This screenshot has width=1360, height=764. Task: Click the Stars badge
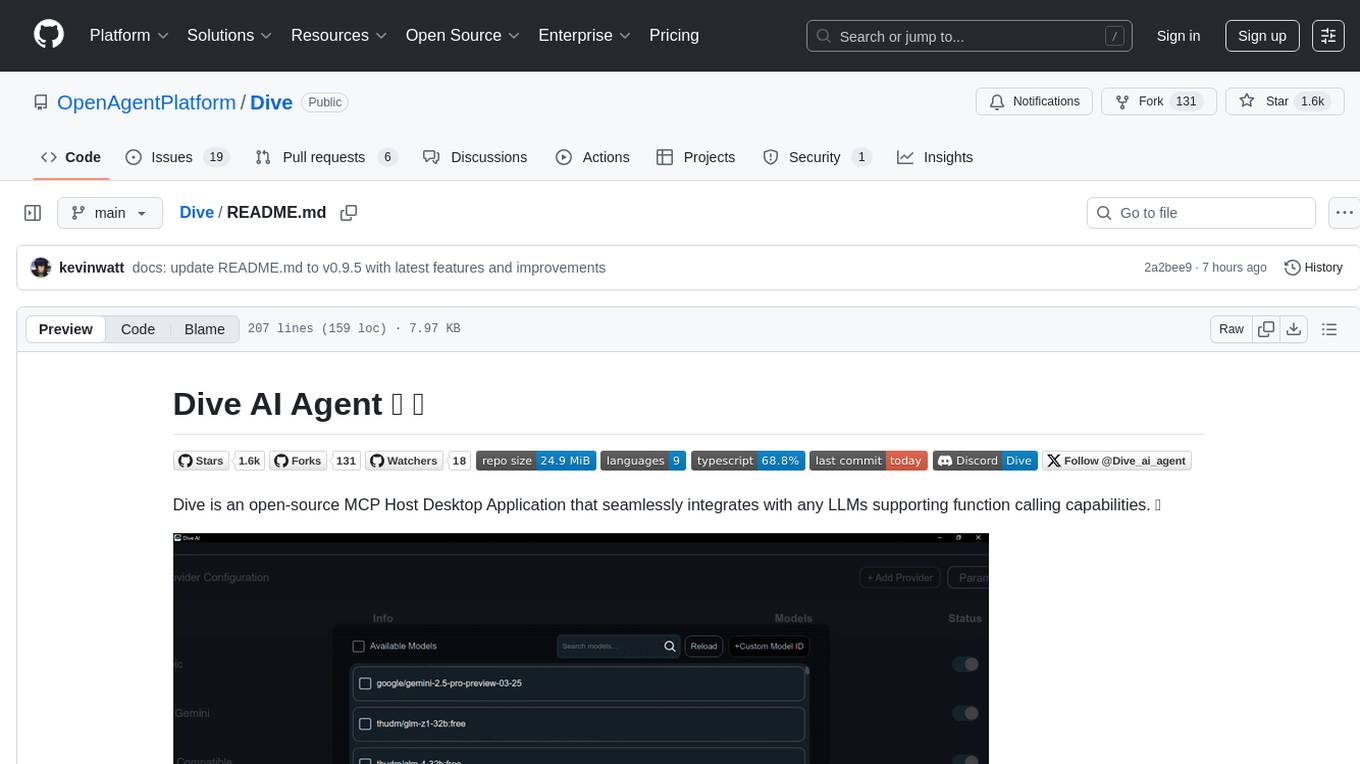click(218, 461)
